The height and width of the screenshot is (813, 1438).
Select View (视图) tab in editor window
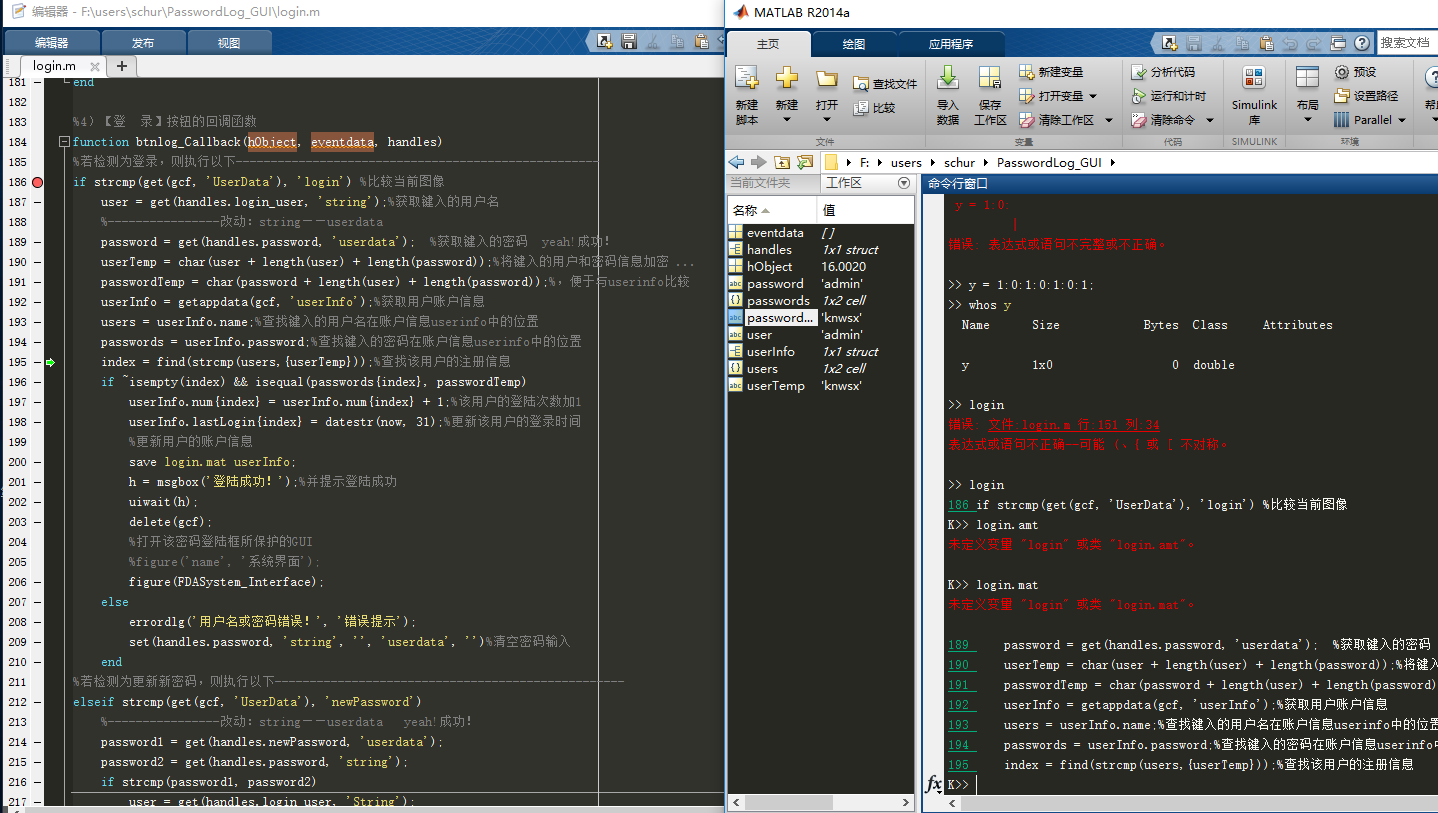229,43
